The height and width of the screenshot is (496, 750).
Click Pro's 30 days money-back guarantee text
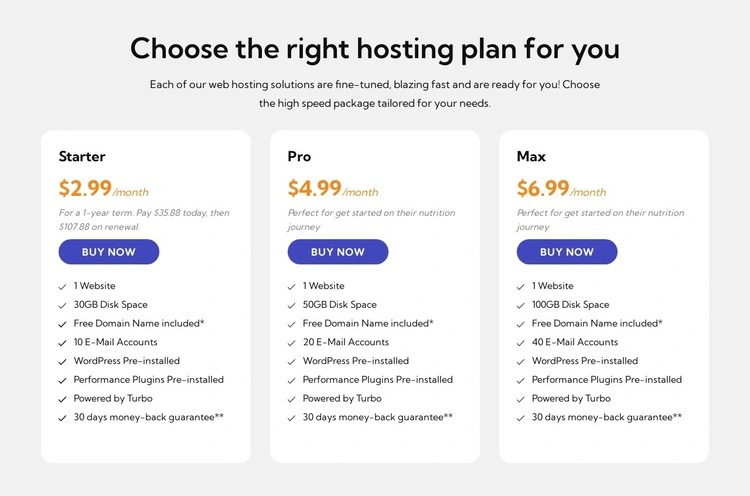point(377,417)
